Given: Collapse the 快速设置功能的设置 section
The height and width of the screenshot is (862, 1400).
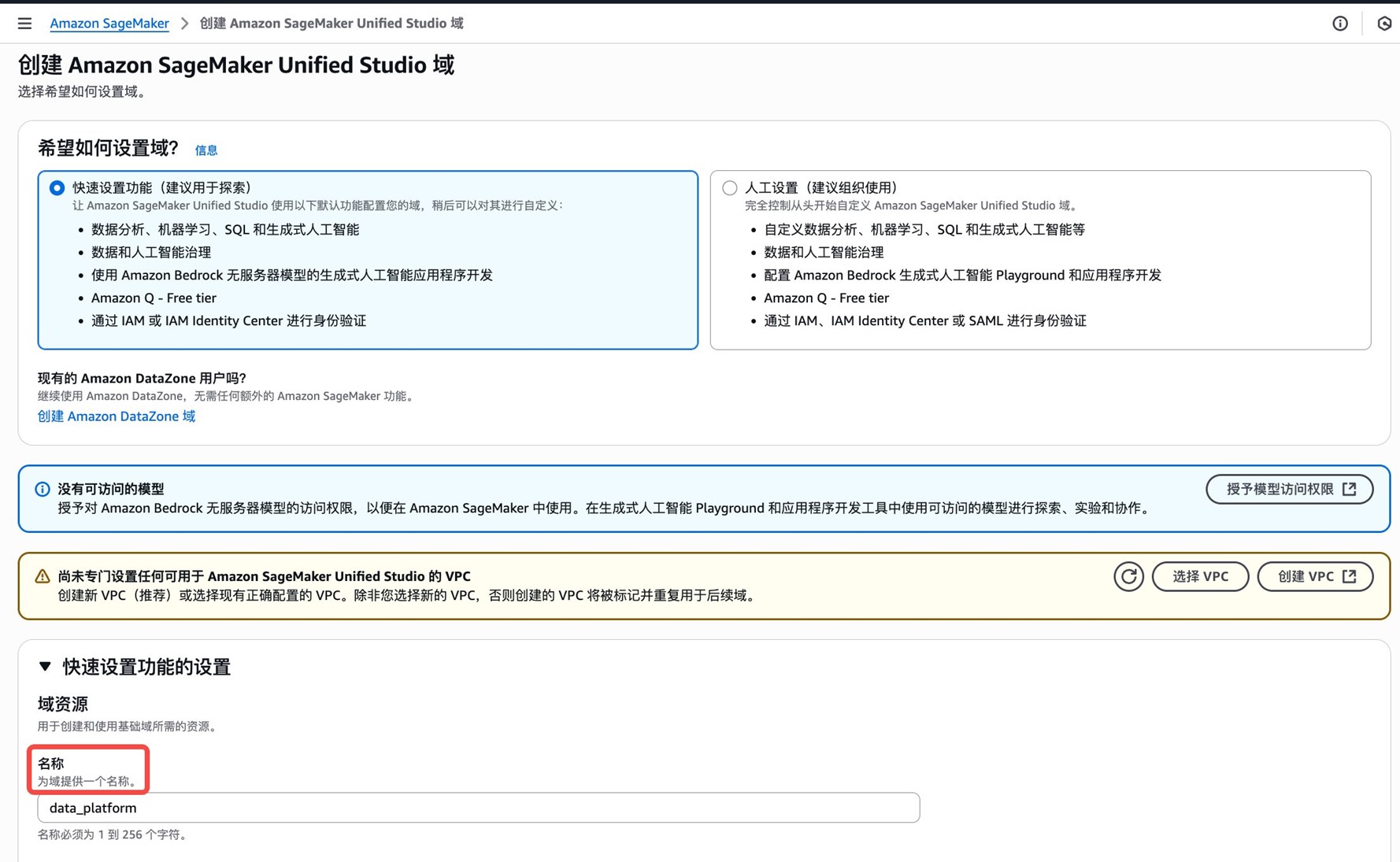Looking at the screenshot, I should coord(45,667).
